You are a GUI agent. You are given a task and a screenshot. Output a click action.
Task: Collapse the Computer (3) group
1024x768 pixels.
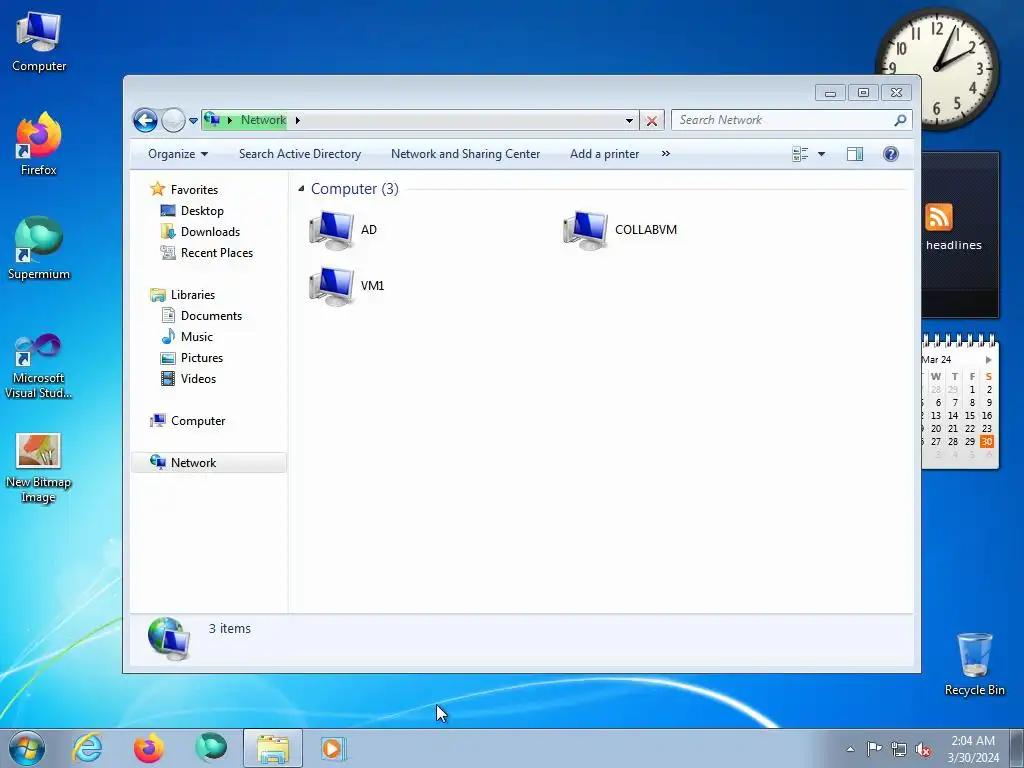(x=301, y=189)
